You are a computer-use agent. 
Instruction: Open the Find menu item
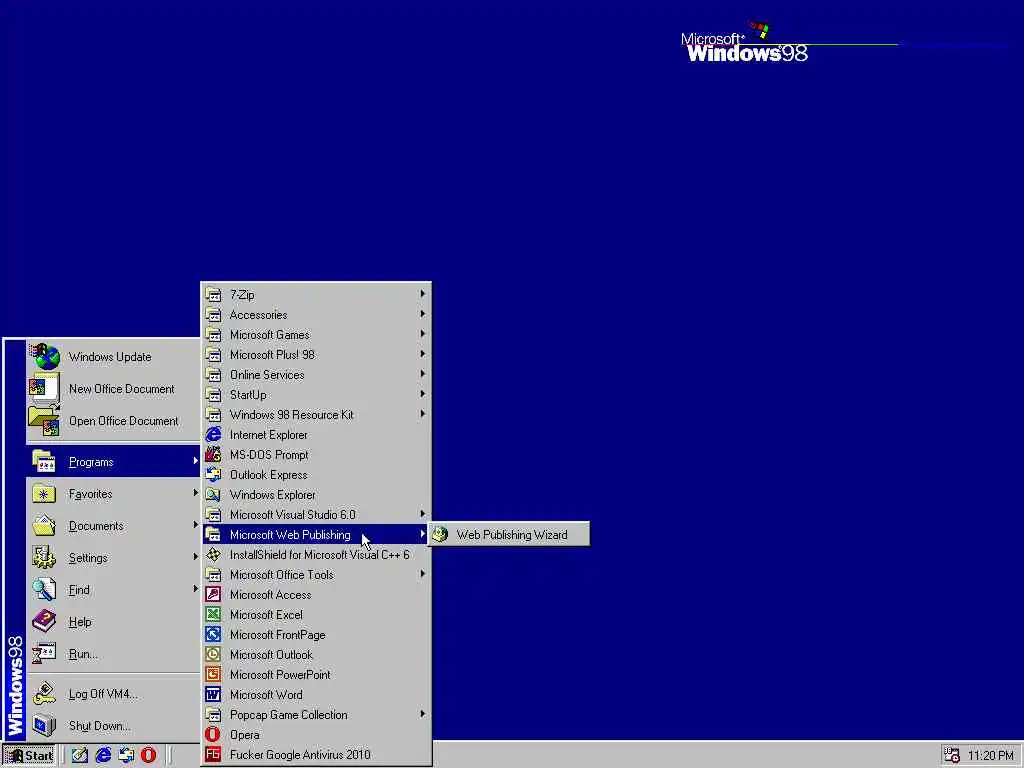[x=113, y=590]
